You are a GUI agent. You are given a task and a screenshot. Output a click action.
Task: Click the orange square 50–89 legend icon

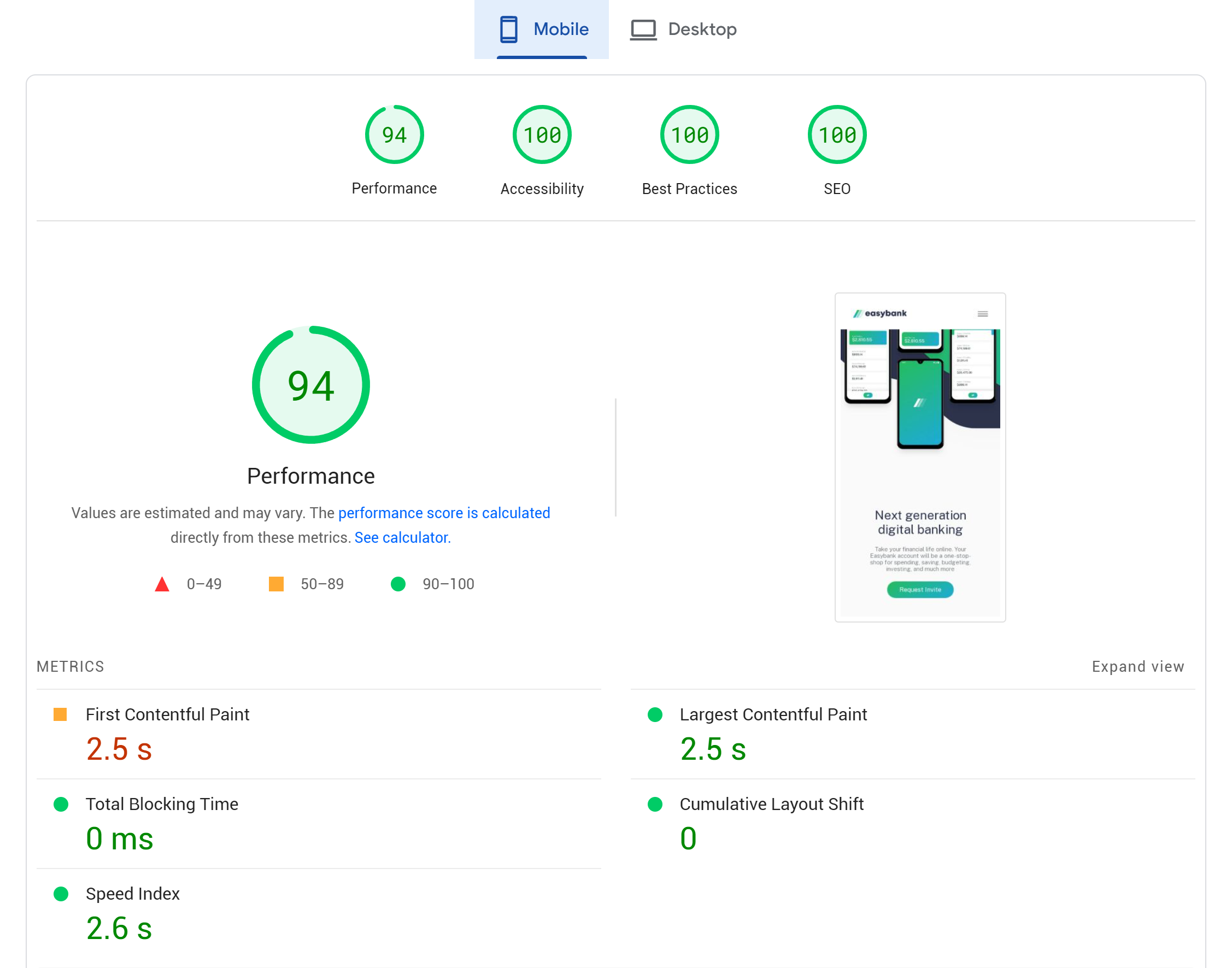276,584
